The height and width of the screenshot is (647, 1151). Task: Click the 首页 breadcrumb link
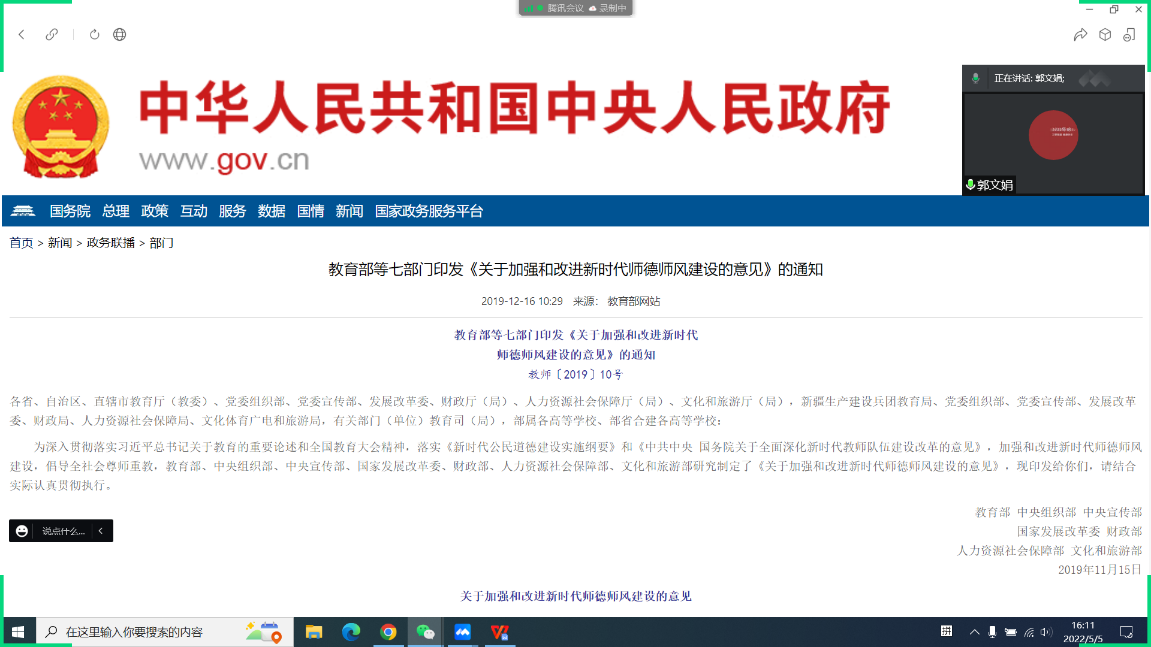coord(21,243)
